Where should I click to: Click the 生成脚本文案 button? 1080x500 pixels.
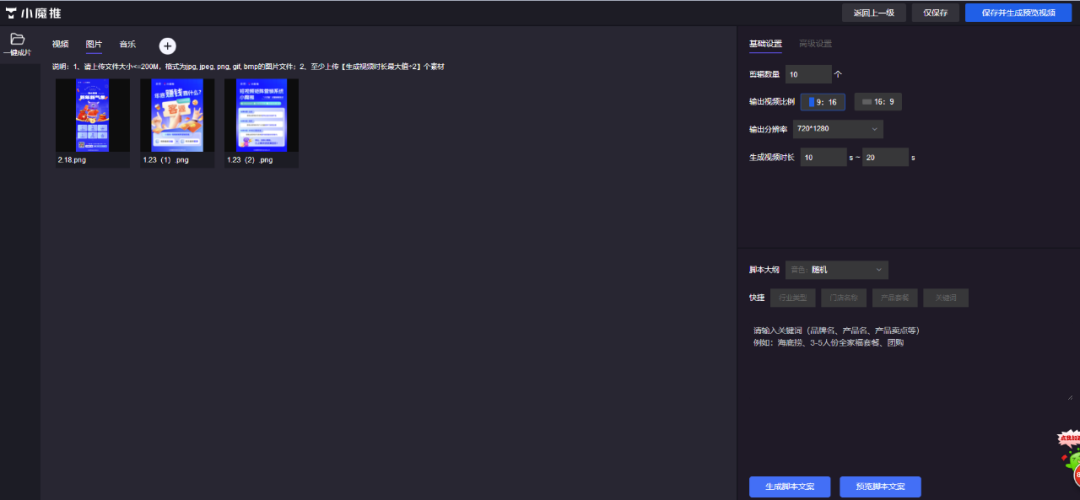pyautogui.click(x=789, y=487)
